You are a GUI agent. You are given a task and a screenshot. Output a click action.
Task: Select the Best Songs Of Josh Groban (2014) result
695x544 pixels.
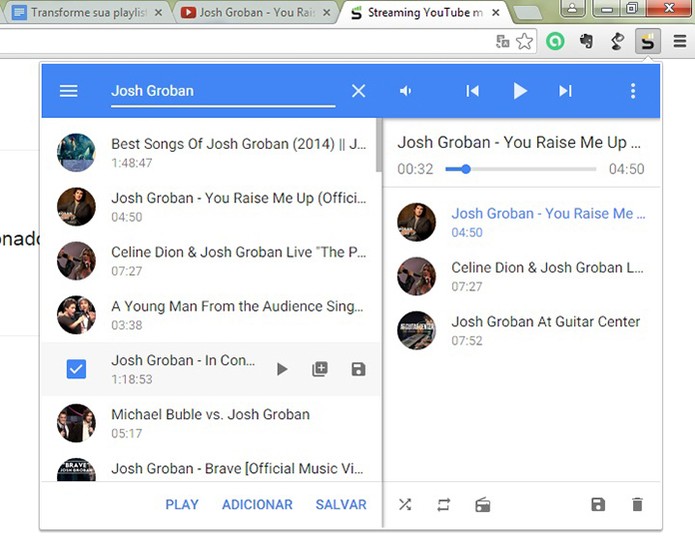(x=211, y=153)
